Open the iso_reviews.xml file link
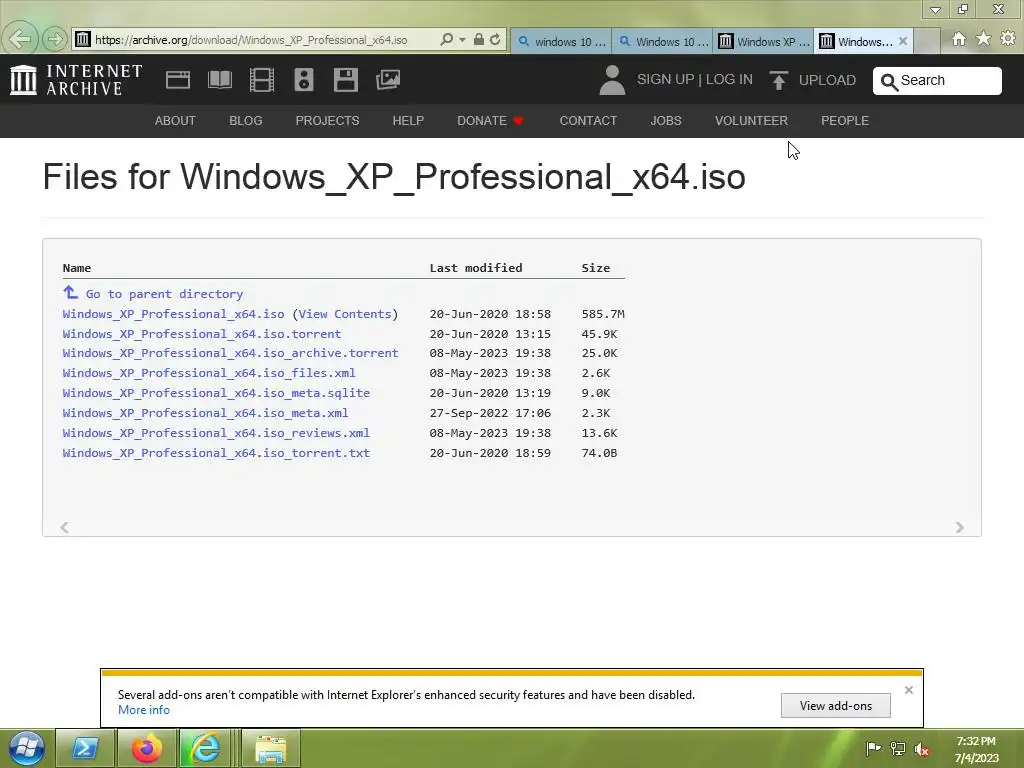1024x768 pixels. click(x=216, y=433)
